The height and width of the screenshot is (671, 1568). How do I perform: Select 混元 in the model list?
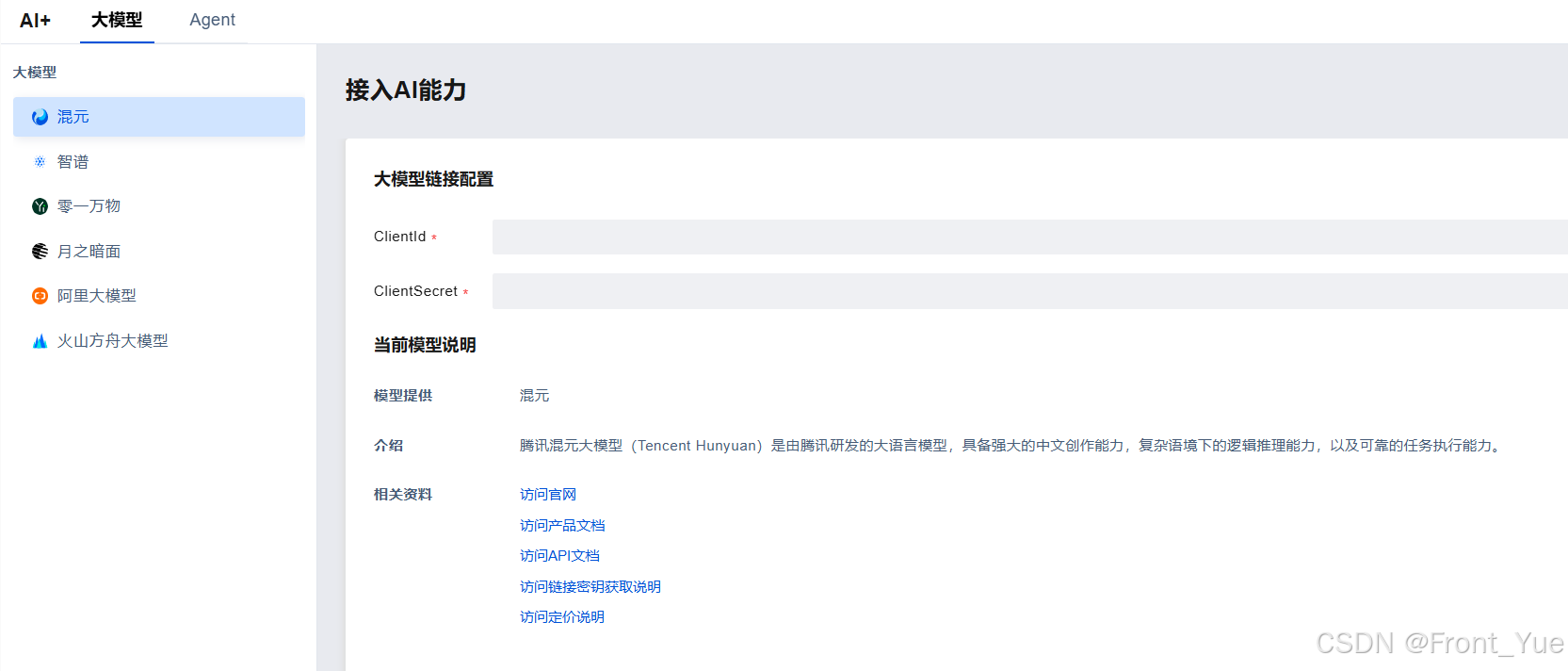[159, 117]
